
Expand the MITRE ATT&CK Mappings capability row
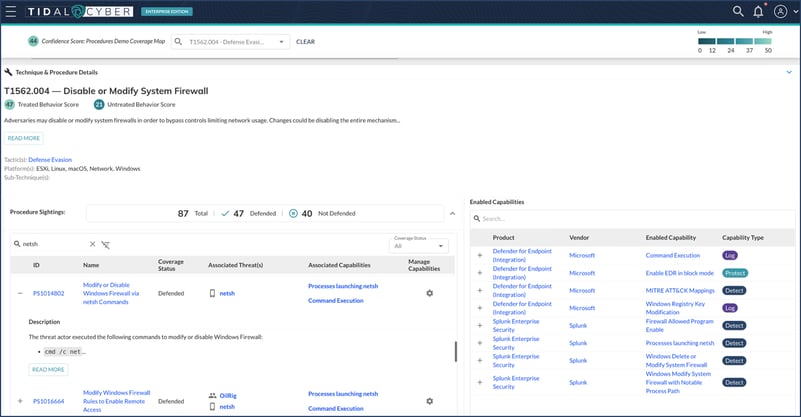tap(480, 290)
